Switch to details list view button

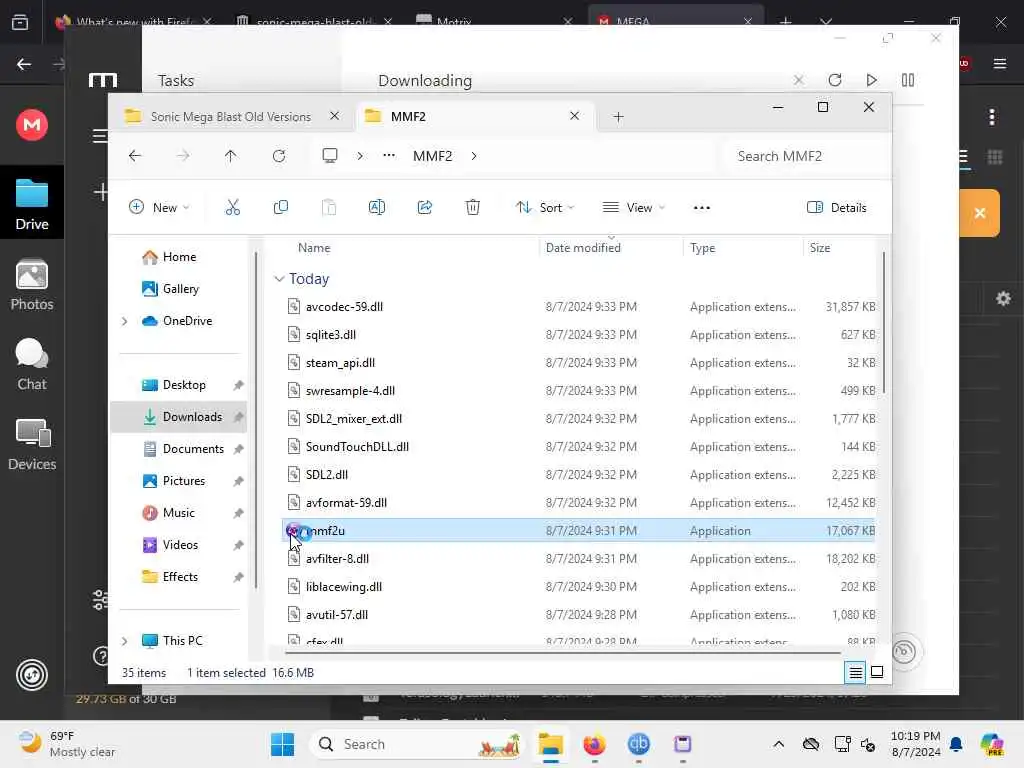pos(856,672)
